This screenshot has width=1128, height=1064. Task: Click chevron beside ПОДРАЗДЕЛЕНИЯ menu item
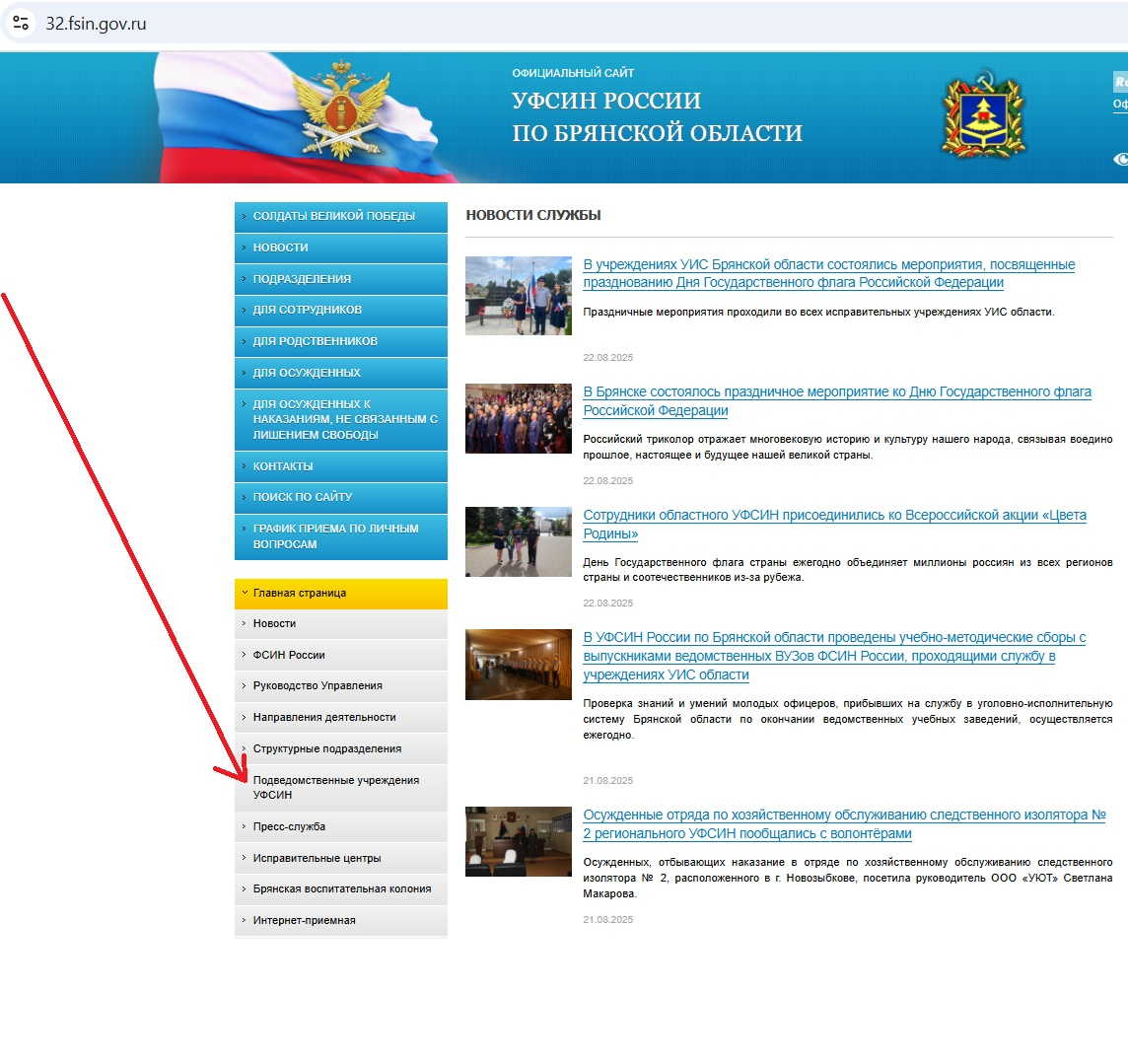coord(244,278)
